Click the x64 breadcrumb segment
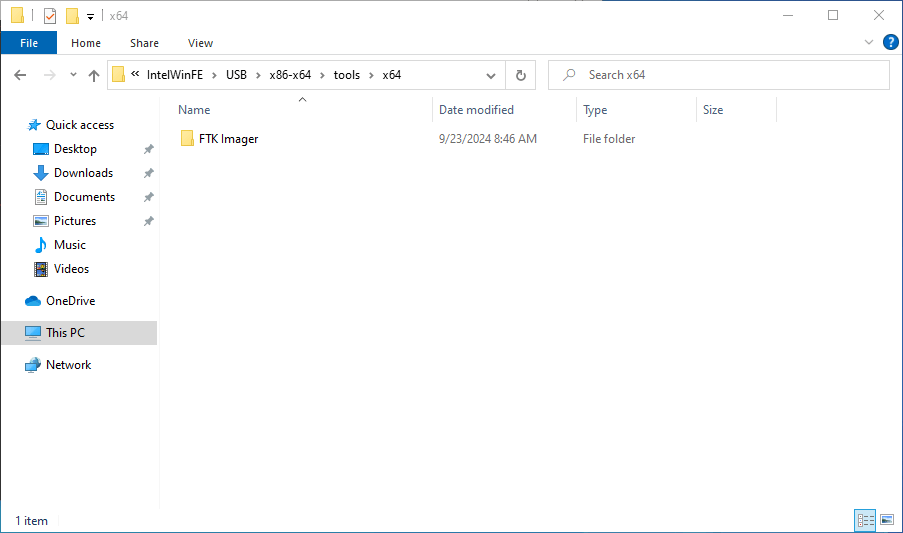The width and height of the screenshot is (903, 533). (x=392, y=75)
